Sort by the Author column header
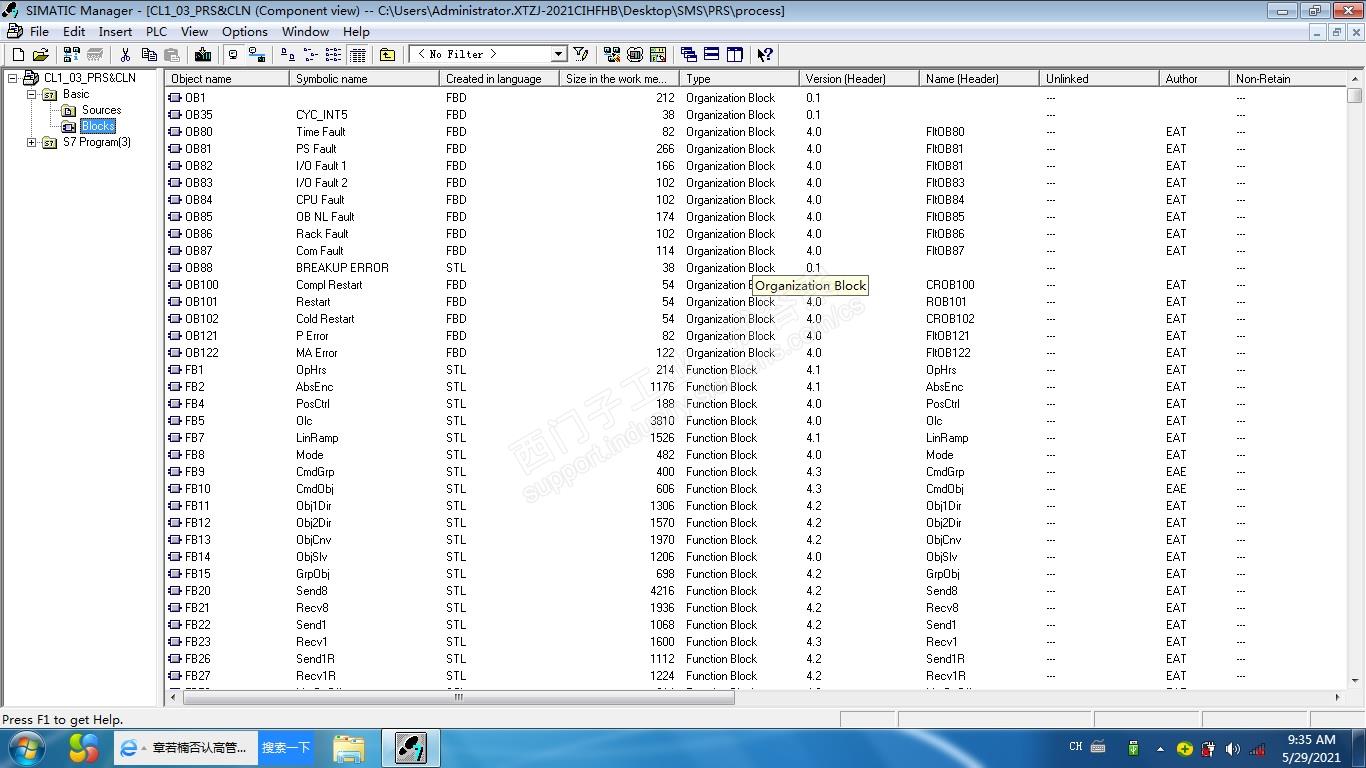The image size is (1366, 768). [1194, 79]
